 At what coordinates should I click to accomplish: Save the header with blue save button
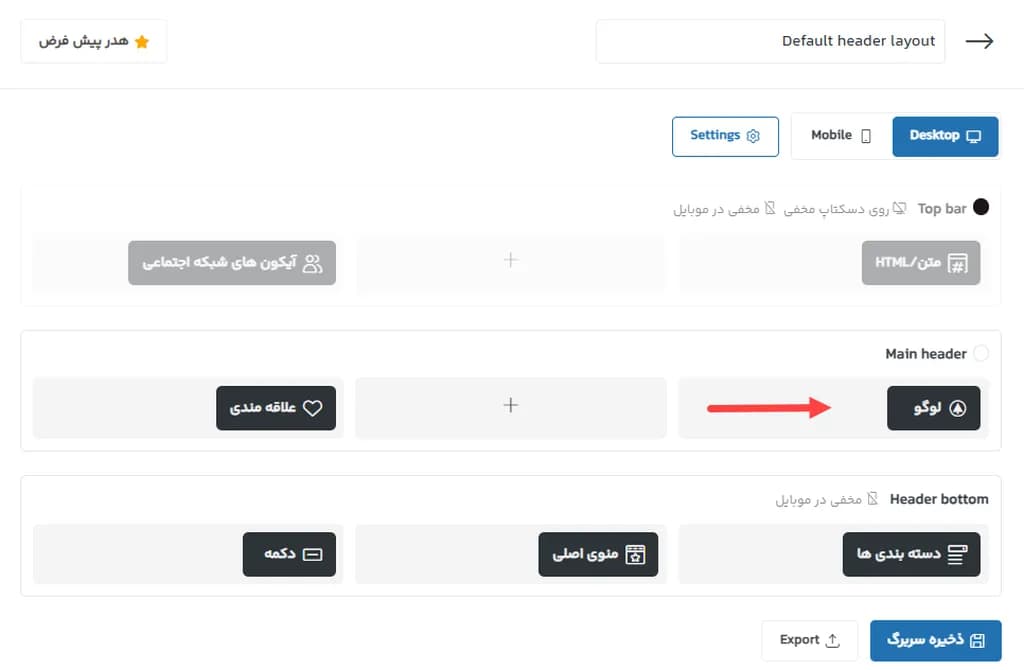pyautogui.click(x=935, y=641)
